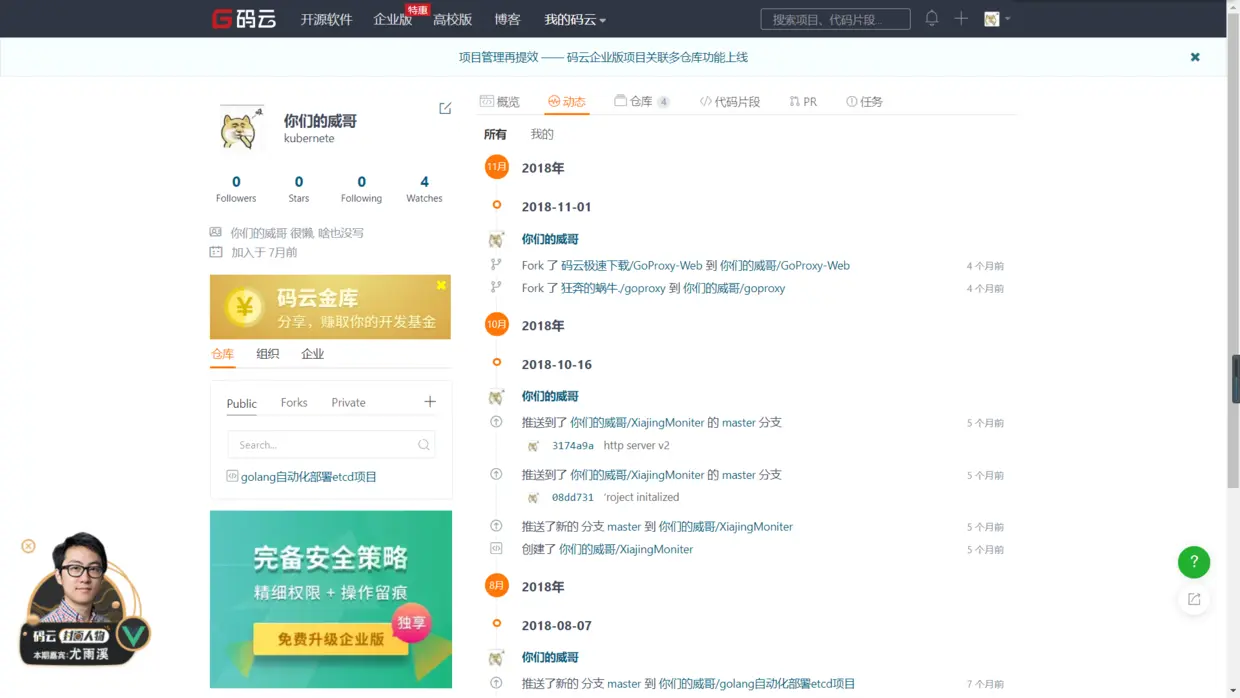Image resolution: width=1240 pixels, height=698 pixels.
Task: Close the 码云金库 ad banner
Action: 441,285
